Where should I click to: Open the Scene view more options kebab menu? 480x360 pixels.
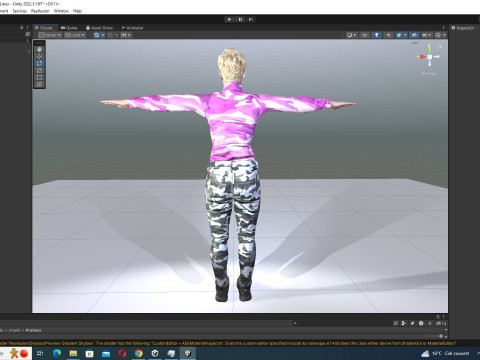443,28
